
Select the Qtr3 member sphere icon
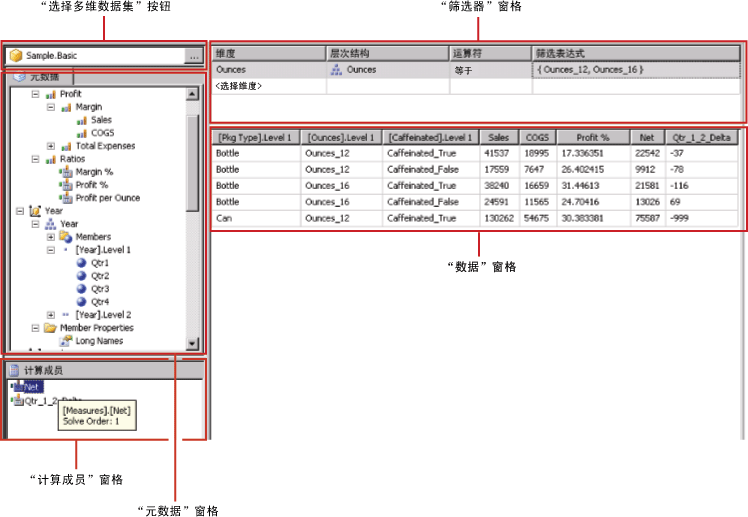82,289
